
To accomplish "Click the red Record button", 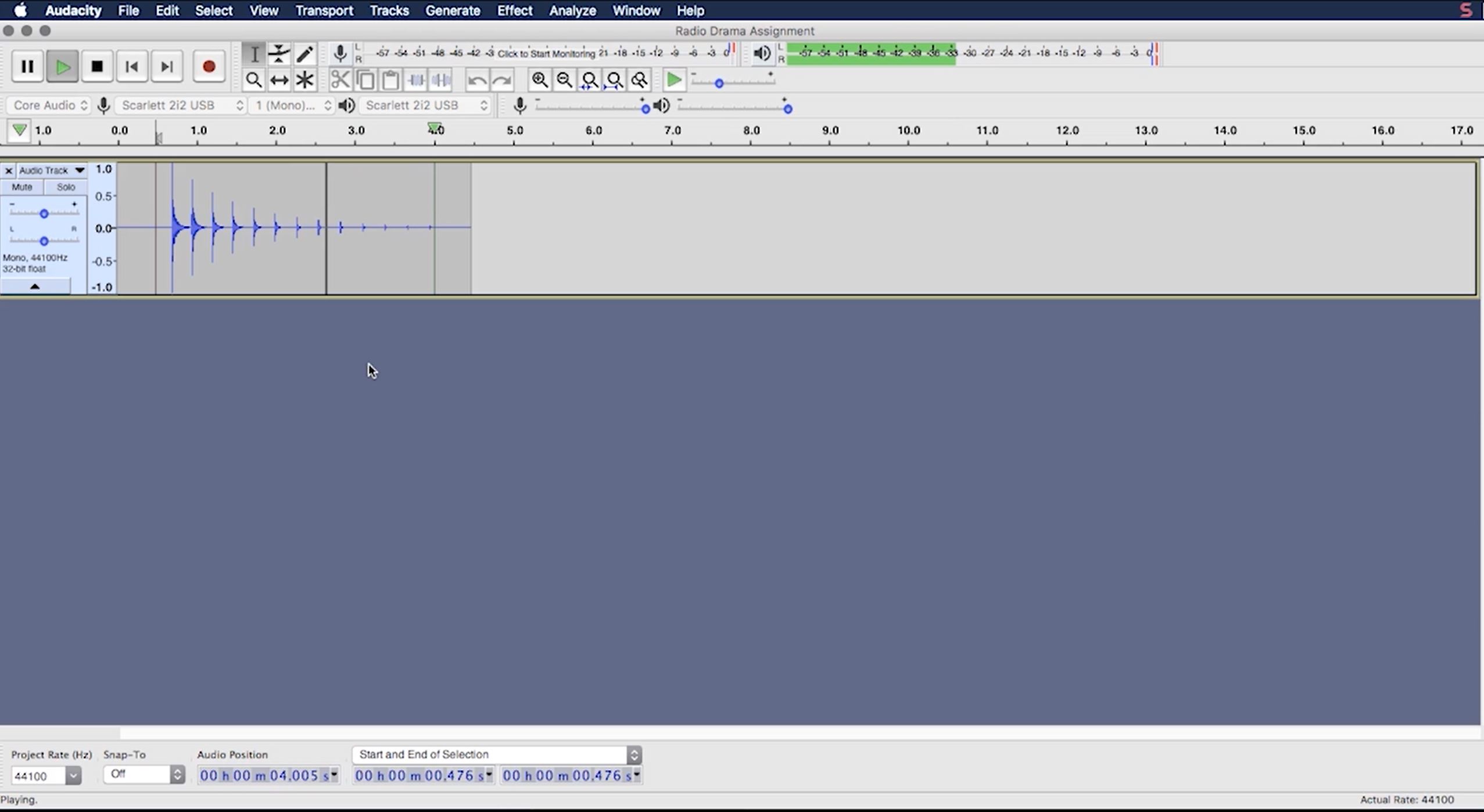I will (x=209, y=67).
